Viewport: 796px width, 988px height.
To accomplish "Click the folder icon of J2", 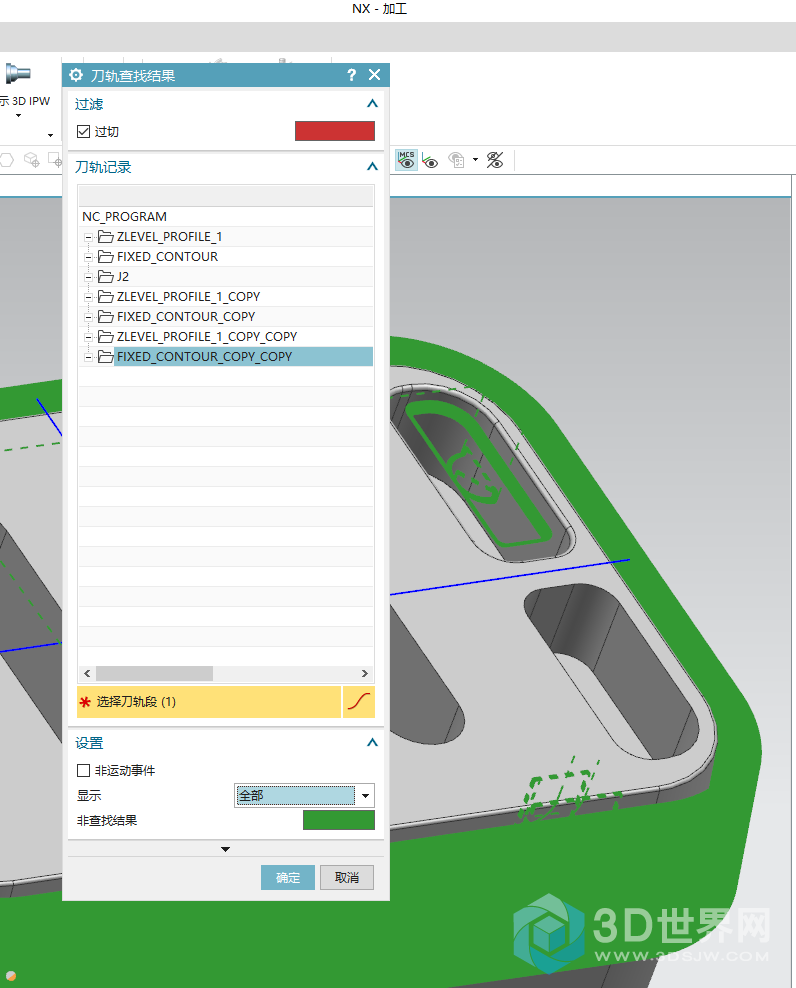I will click(x=105, y=277).
